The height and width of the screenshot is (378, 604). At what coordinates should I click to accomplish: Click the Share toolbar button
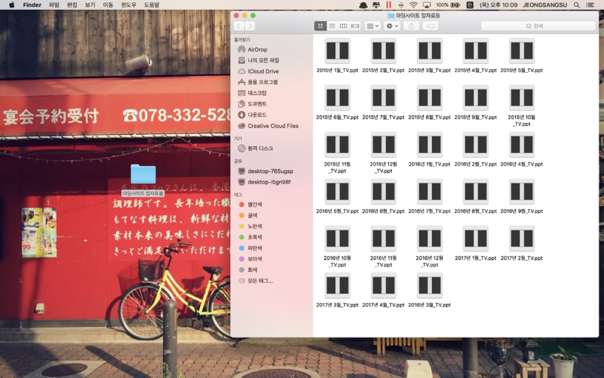click(411, 26)
